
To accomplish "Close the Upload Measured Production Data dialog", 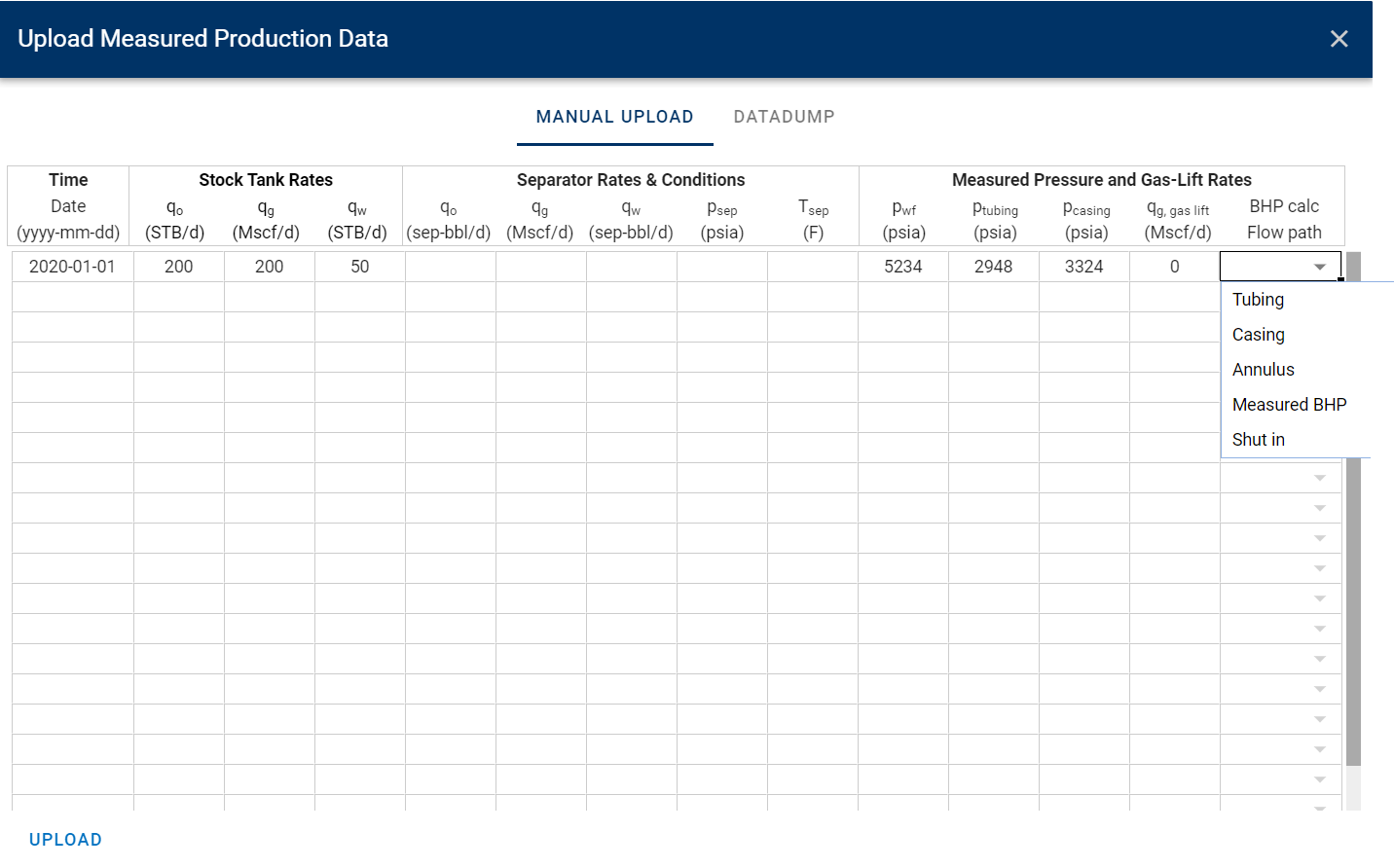I will 1339,39.
